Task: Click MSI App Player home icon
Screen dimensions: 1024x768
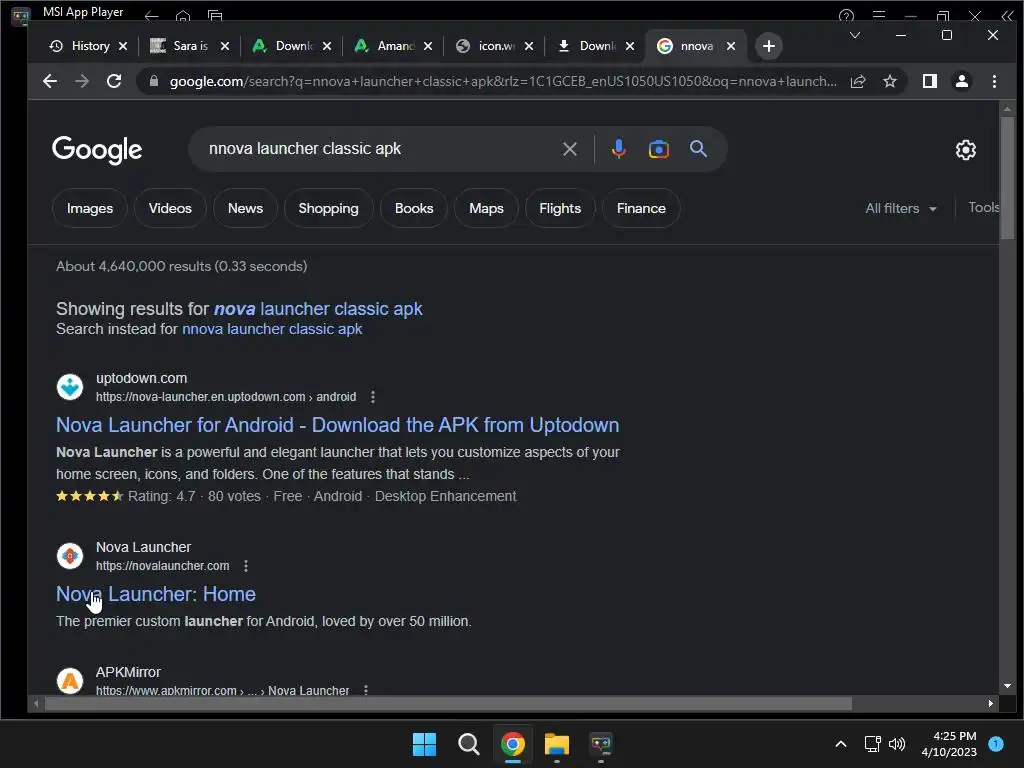Action: click(x=183, y=16)
